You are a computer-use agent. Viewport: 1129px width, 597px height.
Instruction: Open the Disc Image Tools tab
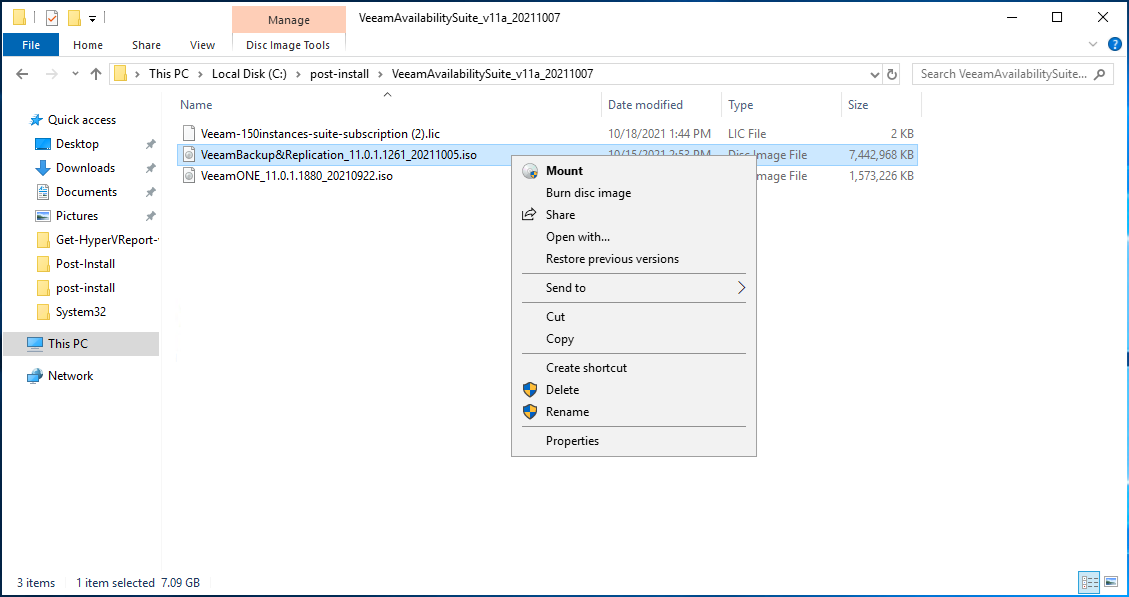pos(288,45)
